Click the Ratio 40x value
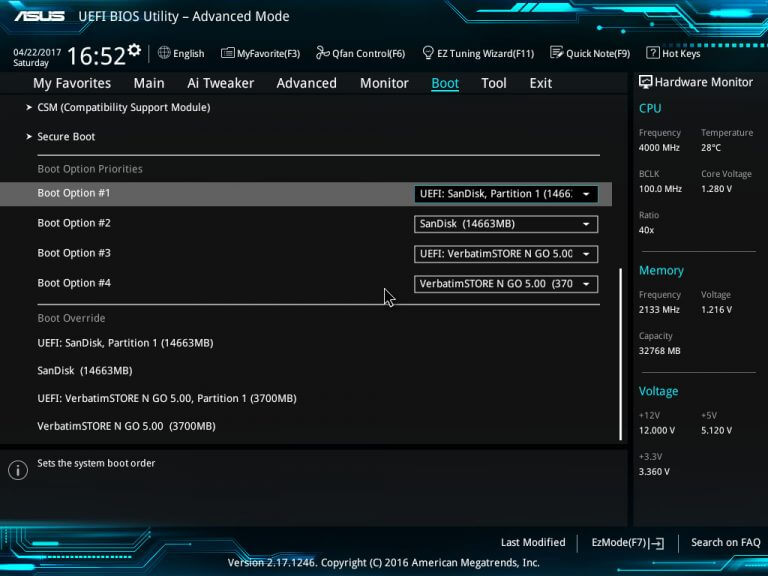Image resolution: width=768 pixels, height=576 pixels. point(646,230)
